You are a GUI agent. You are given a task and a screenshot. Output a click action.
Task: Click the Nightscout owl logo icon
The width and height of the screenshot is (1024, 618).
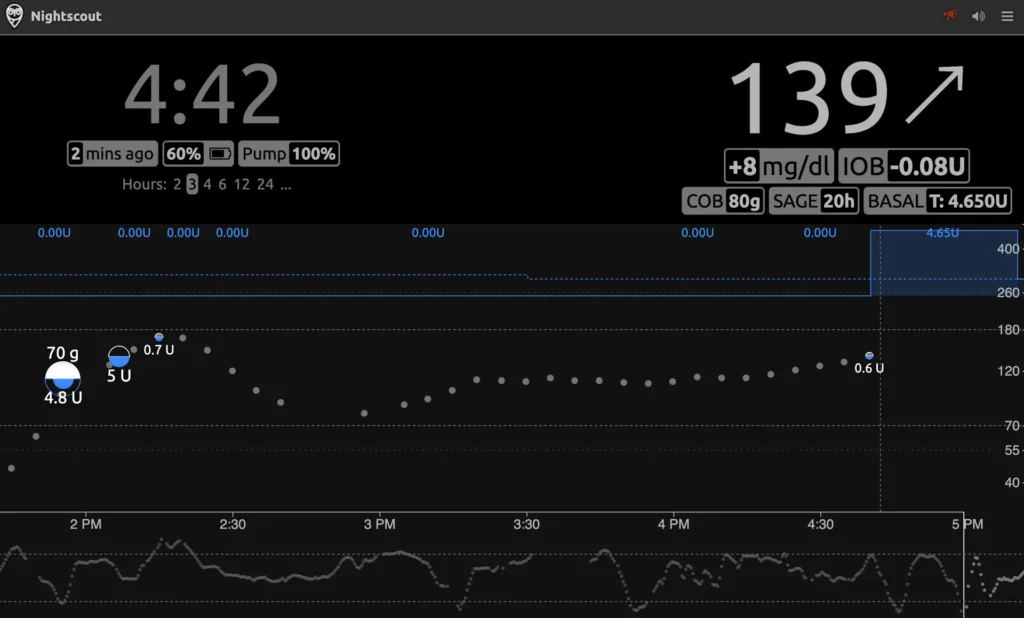[15, 16]
